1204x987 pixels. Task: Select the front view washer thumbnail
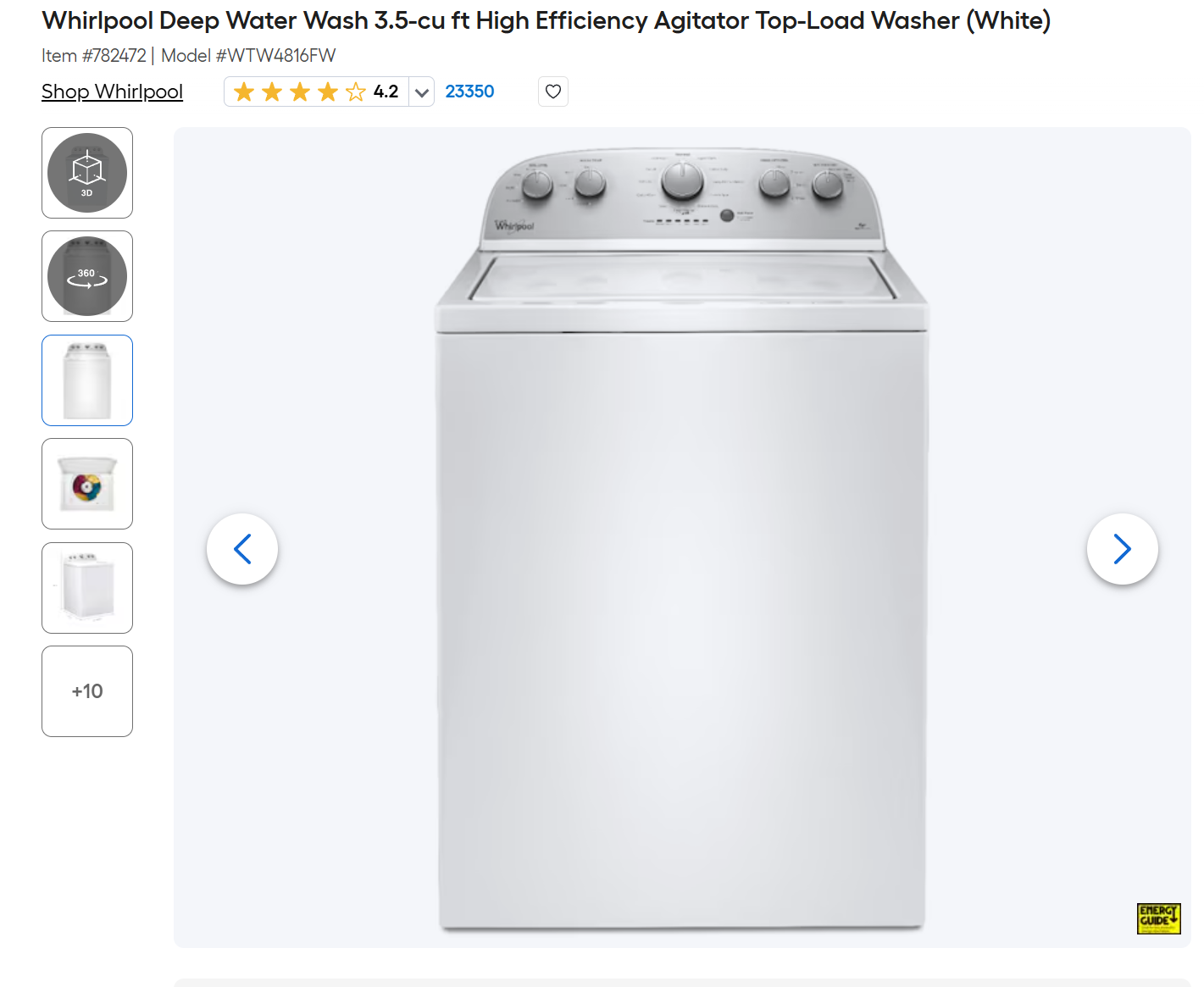(87, 380)
